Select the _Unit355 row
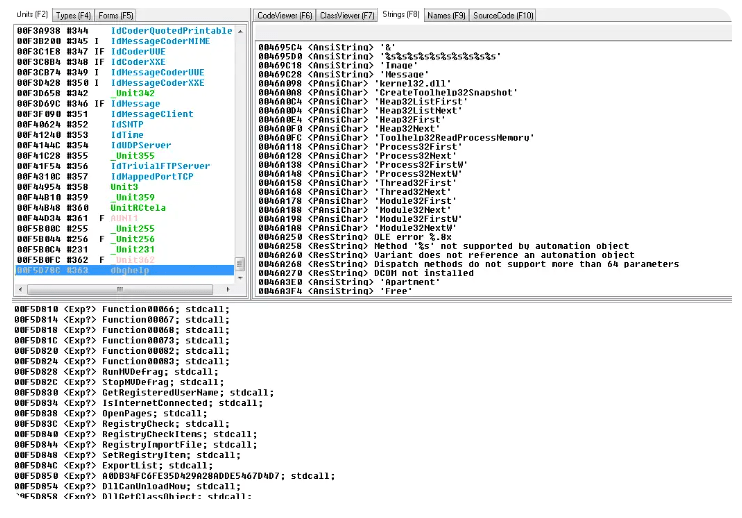The height and width of the screenshot is (518, 742). [x=125, y=156]
